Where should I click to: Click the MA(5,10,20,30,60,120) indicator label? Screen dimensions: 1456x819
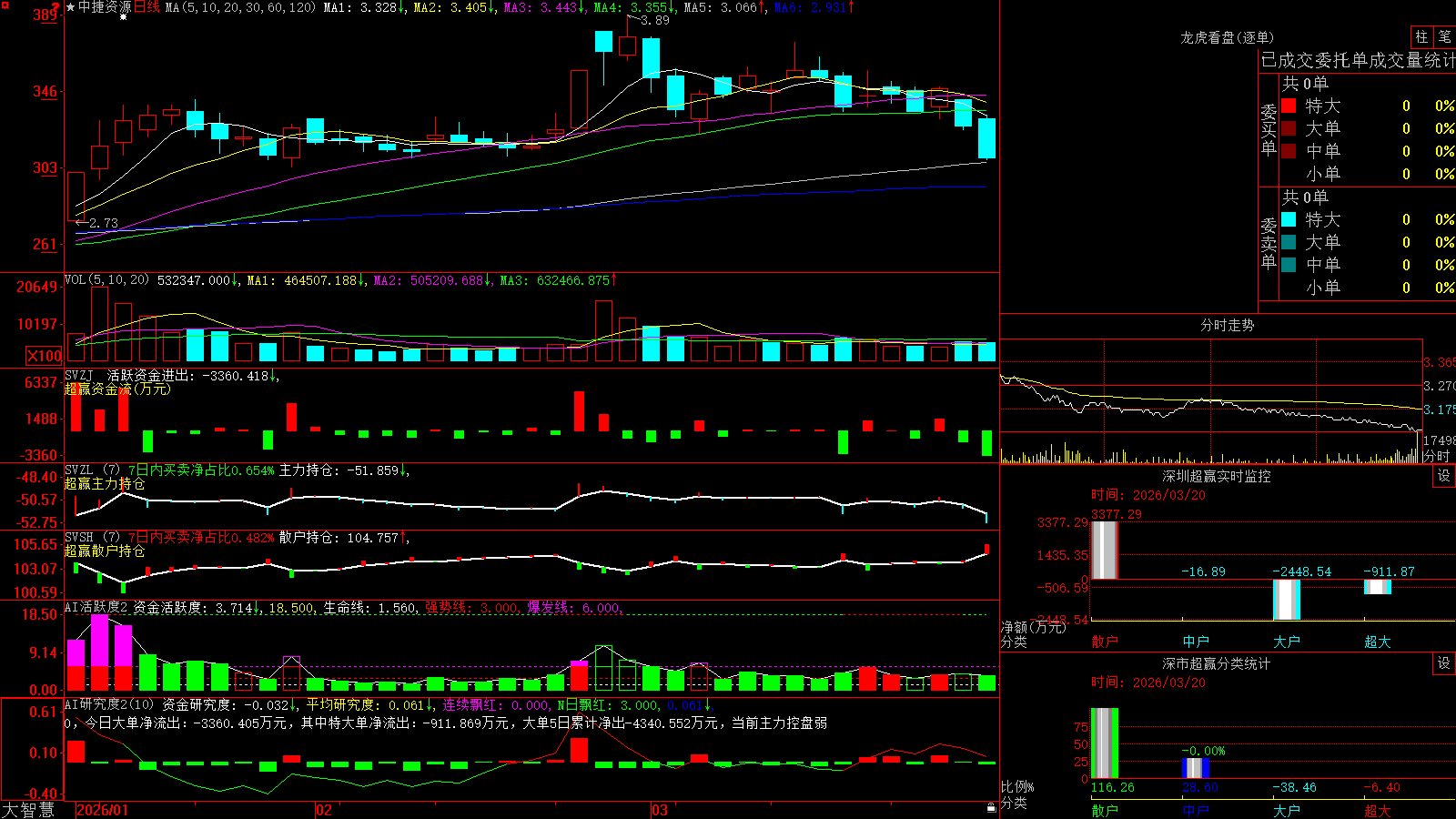(x=240, y=7)
